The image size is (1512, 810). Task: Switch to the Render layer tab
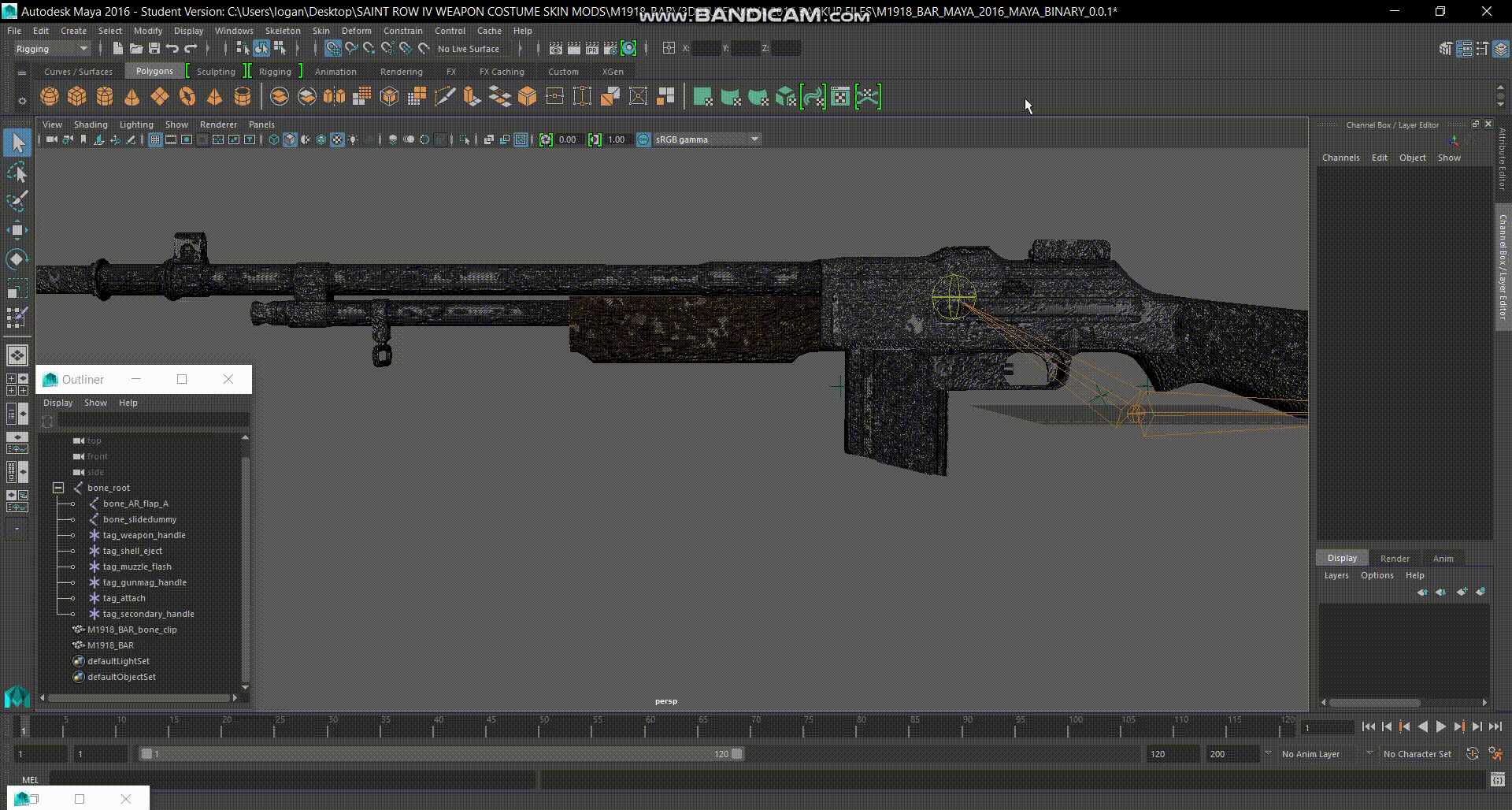point(1395,559)
